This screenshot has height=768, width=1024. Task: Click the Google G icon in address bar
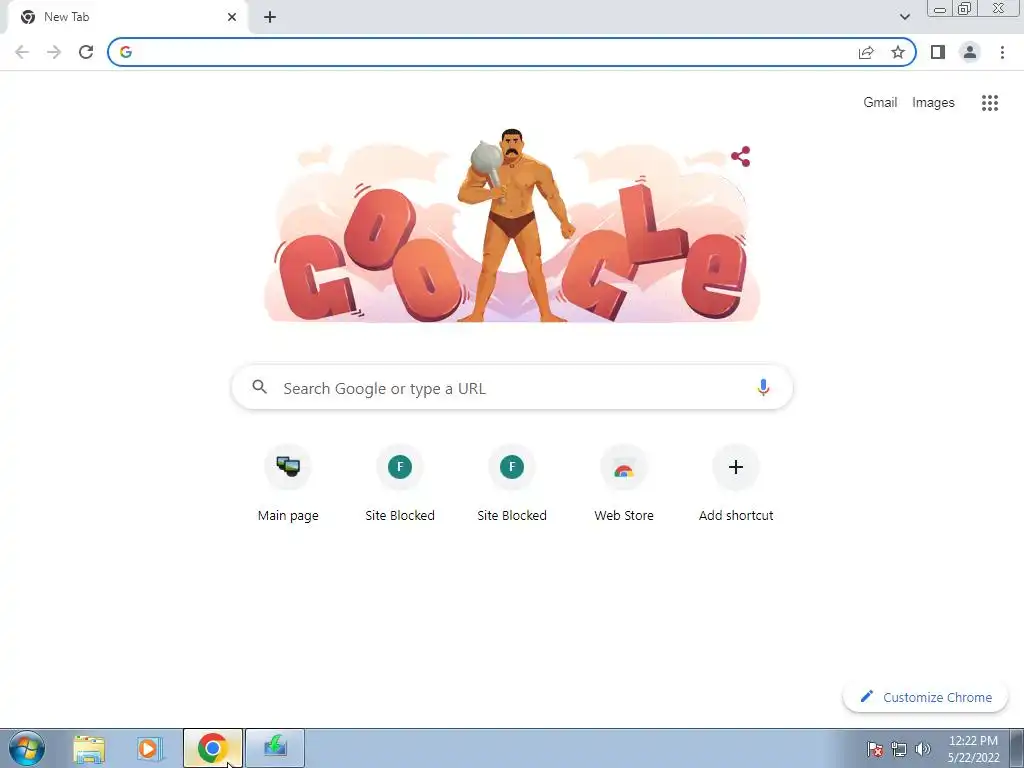126,52
